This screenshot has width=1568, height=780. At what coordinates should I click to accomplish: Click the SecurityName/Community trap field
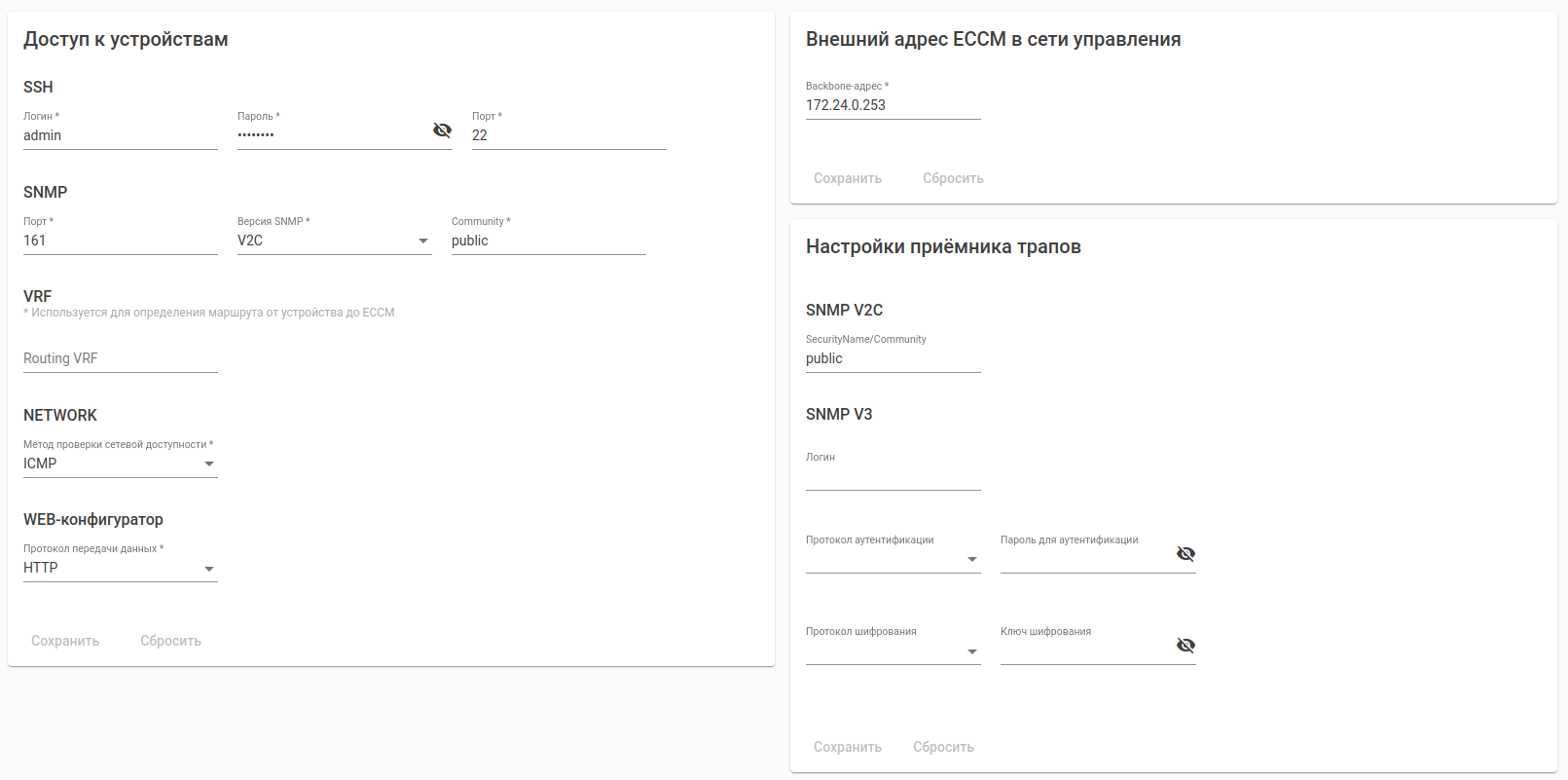click(x=893, y=358)
